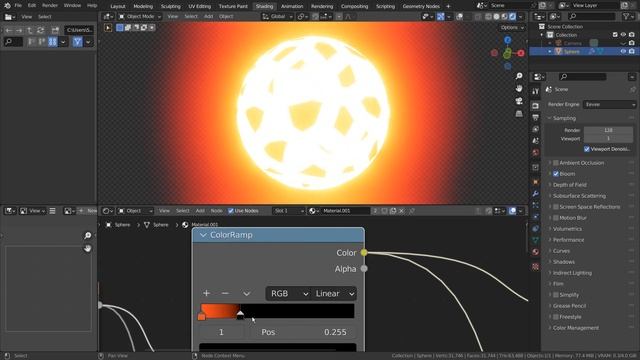Open the Tool properties tab icon

[536, 91]
